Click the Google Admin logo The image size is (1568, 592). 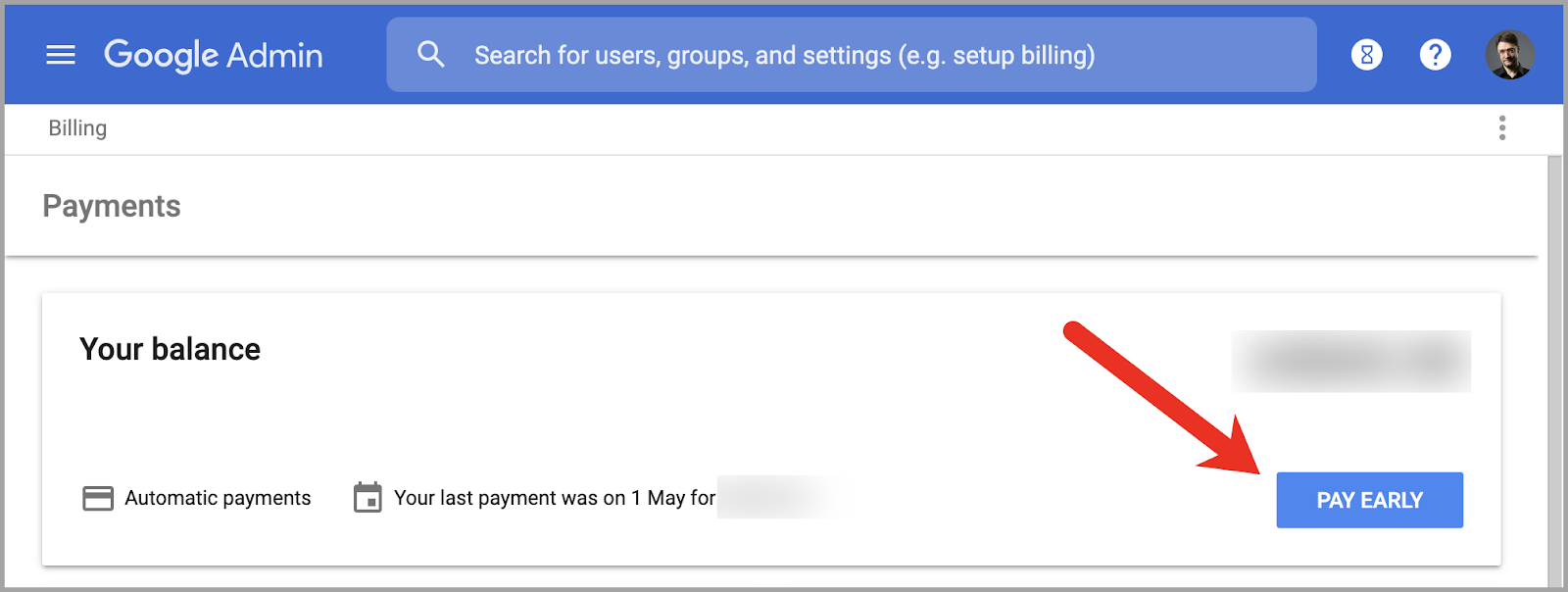(214, 56)
